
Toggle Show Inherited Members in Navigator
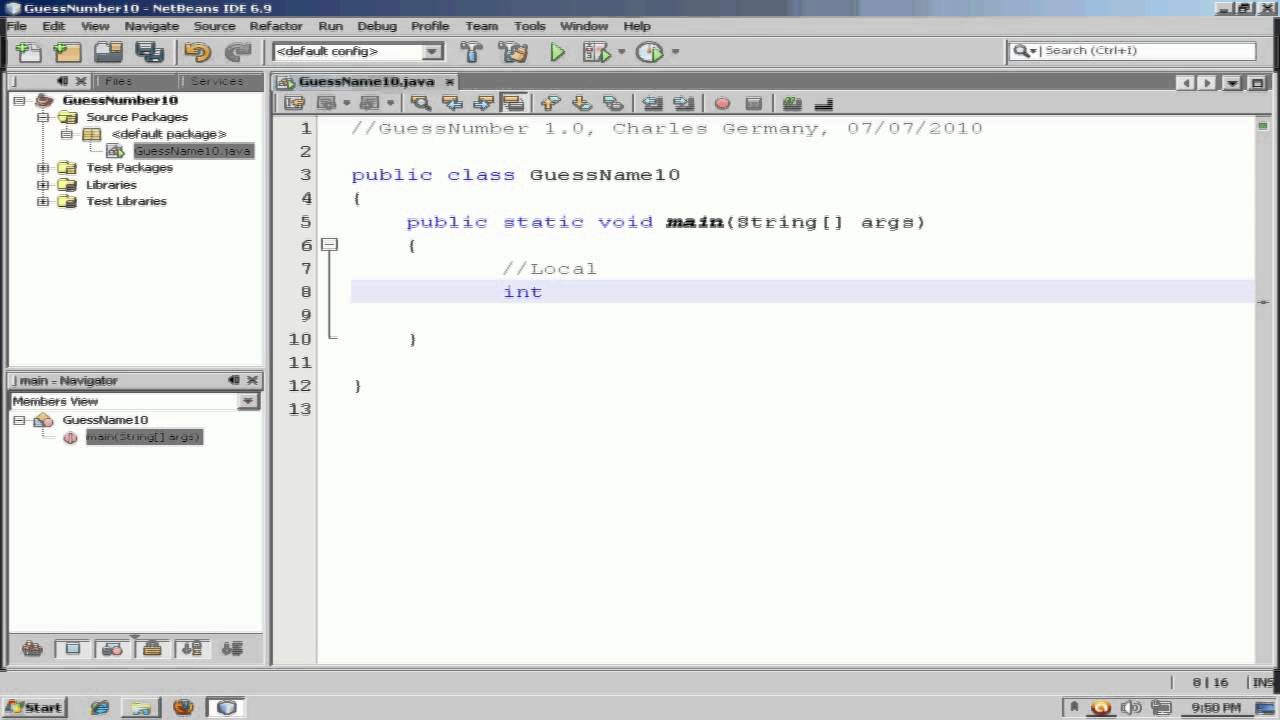click(32, 649)
